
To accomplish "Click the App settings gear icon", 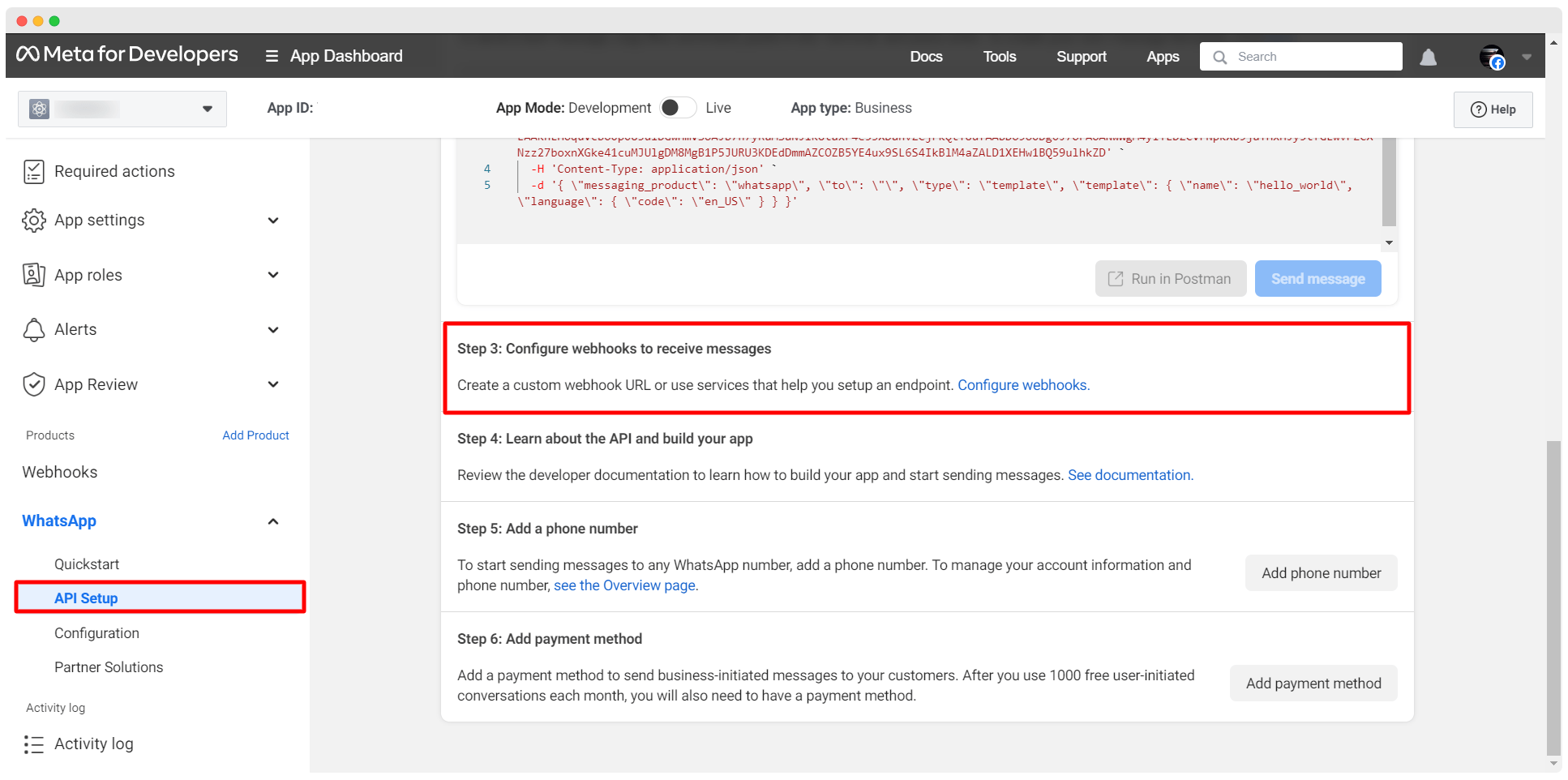I will click(x=33, y=221).
